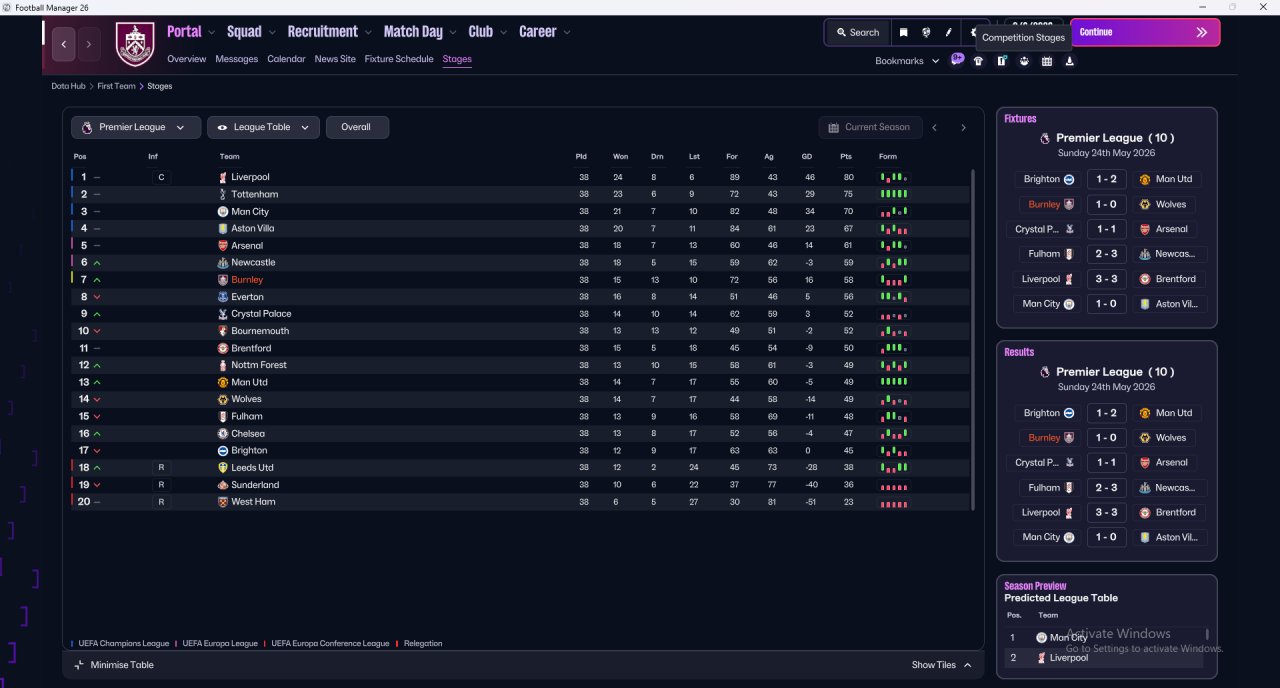
Task: Click the league table vertical scrollbar
Action: [973, 340]
